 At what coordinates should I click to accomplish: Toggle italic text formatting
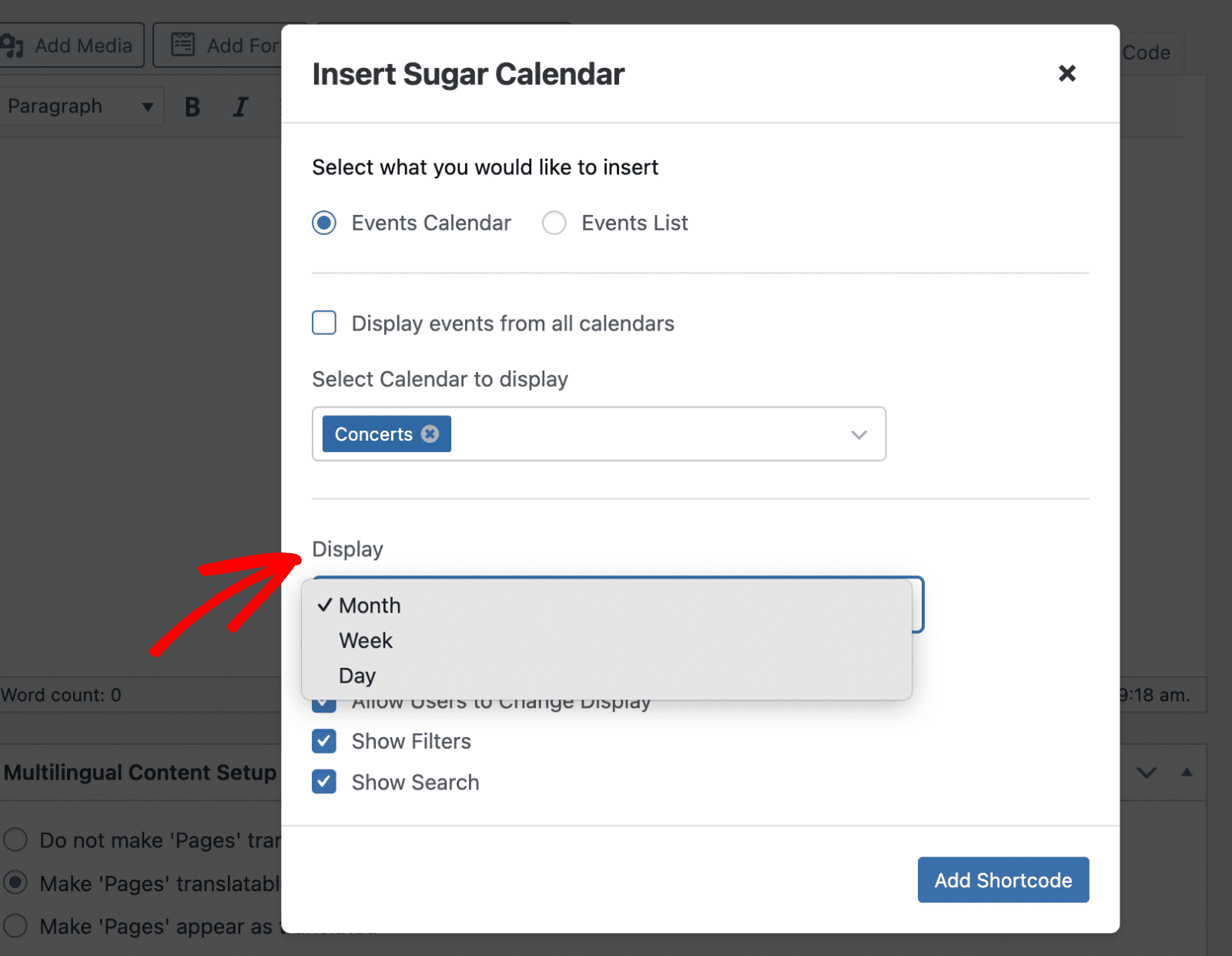240,106
